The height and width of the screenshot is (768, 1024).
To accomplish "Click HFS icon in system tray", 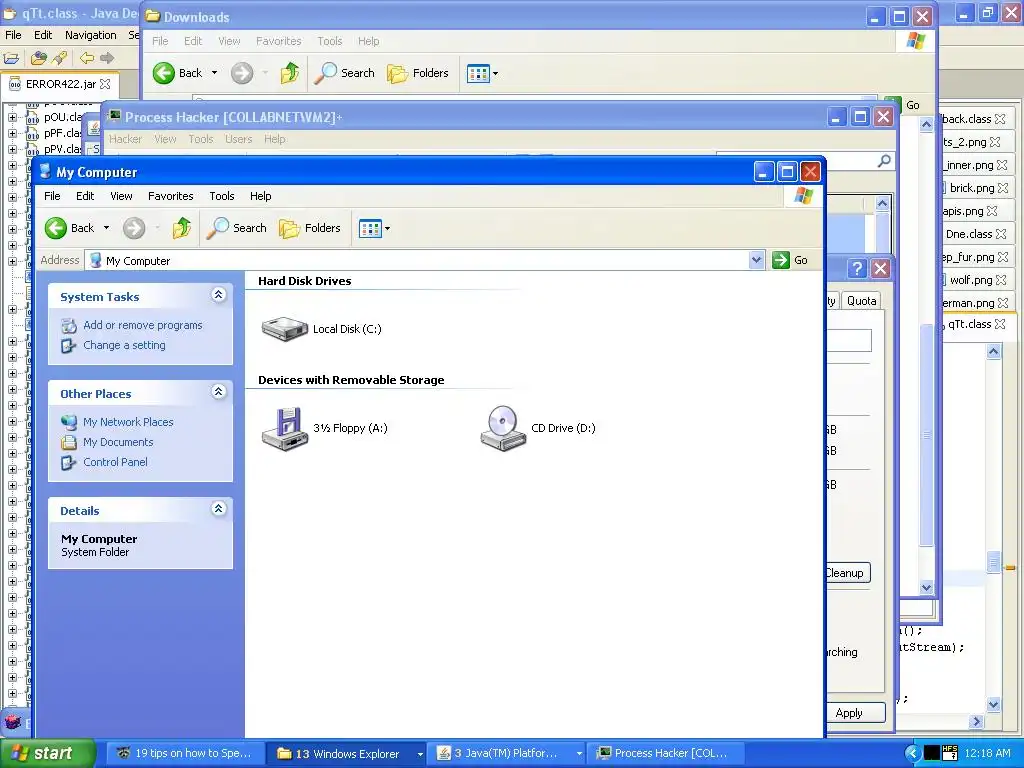I will tap(950, 753).
